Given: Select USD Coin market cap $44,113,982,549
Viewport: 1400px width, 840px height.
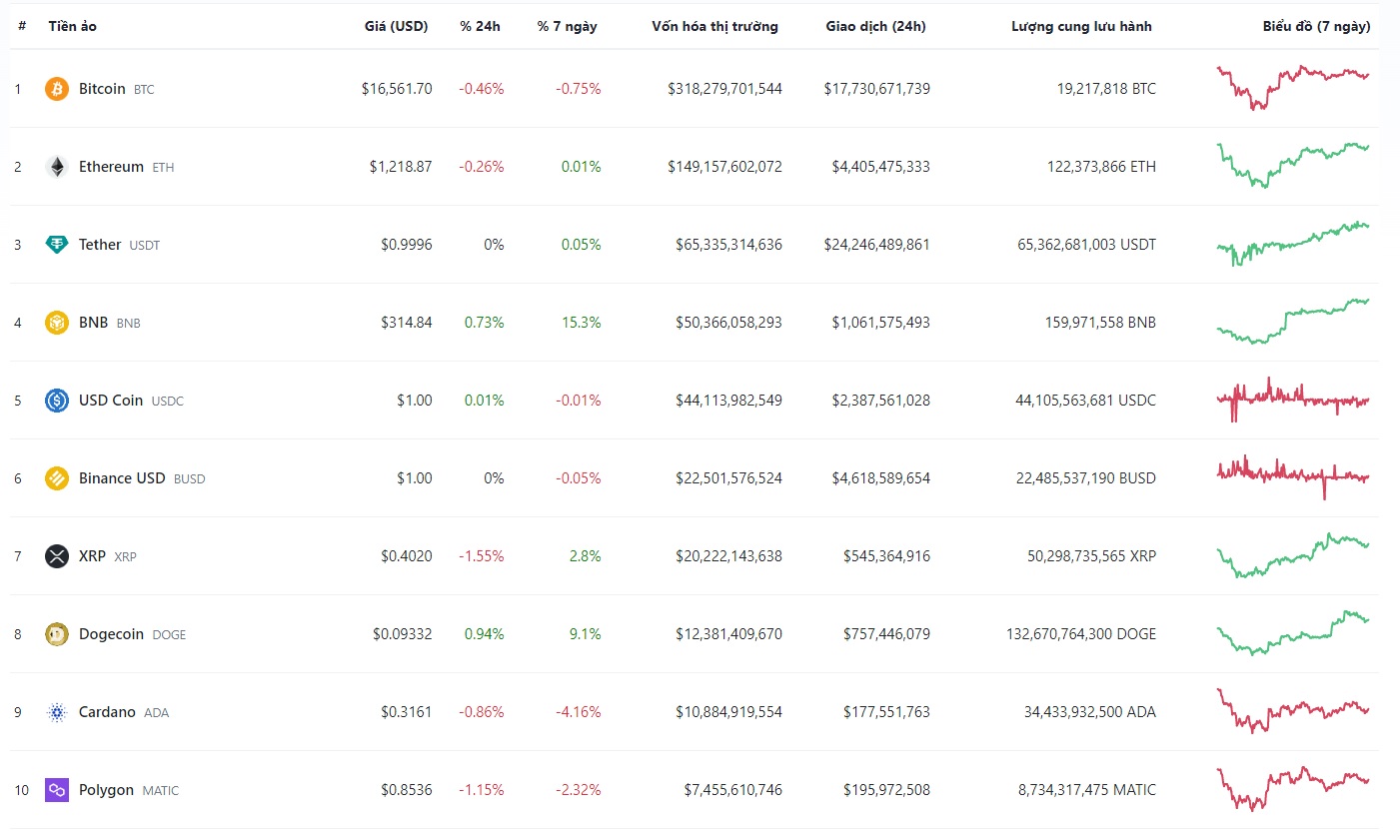Looking at the screenshot, I should [729, 401].
